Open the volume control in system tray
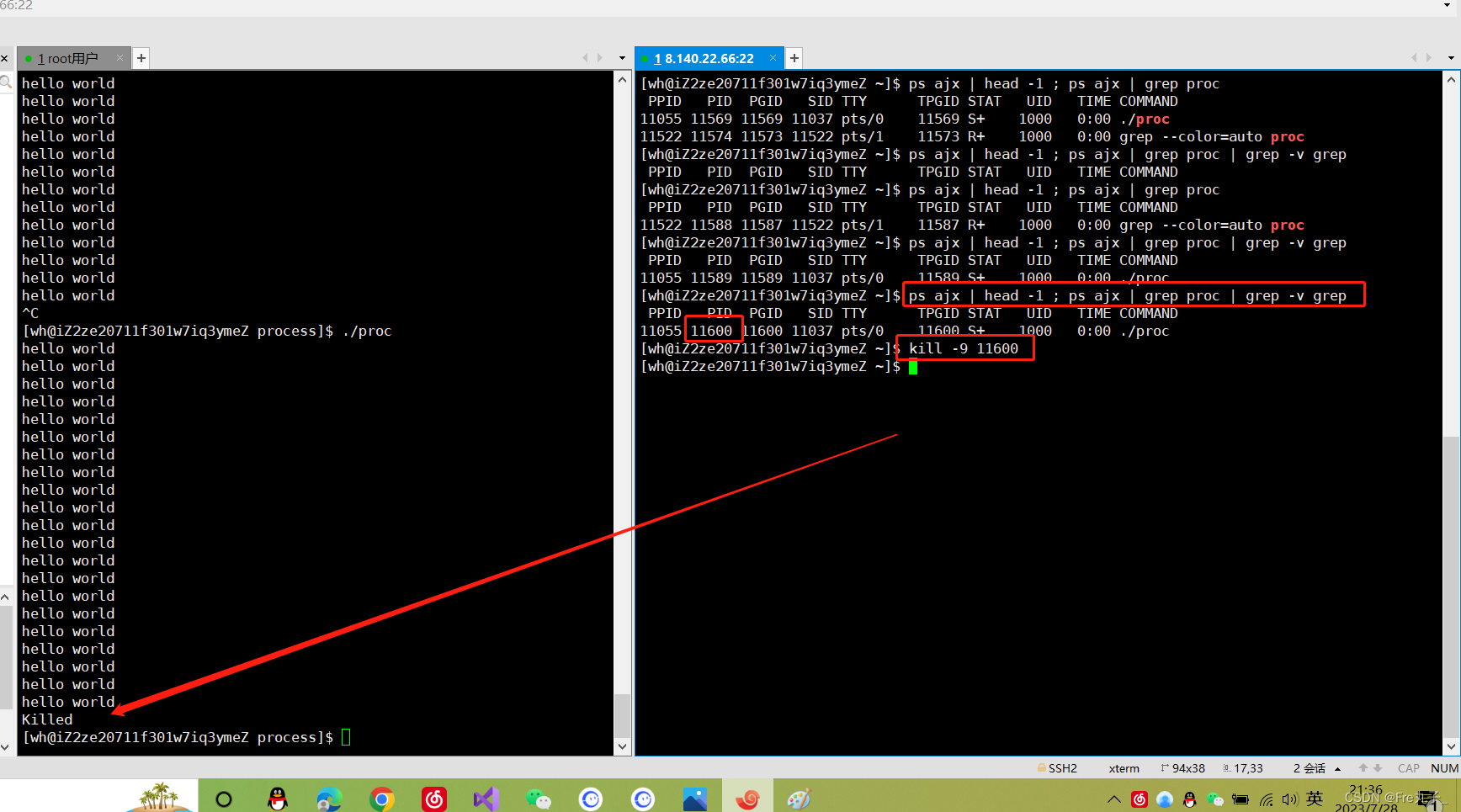 click(1290, 799)
